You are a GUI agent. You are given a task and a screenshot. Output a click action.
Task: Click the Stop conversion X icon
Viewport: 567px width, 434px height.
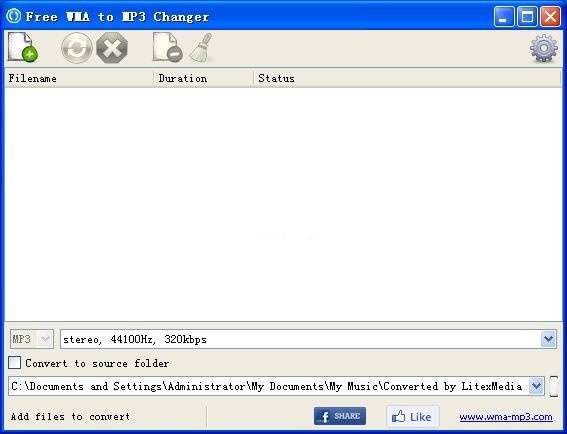(112, 48)
